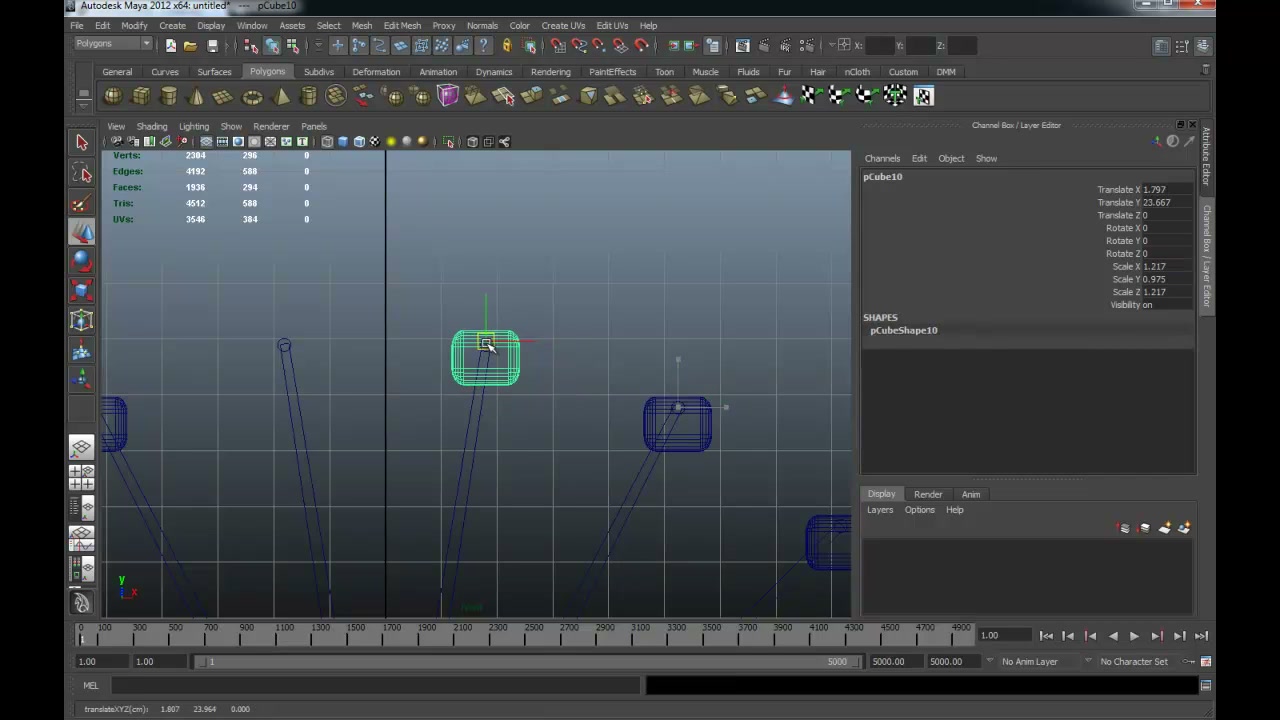
Task: Open the Polygons menu set dropdown
Action: [113, 44]
